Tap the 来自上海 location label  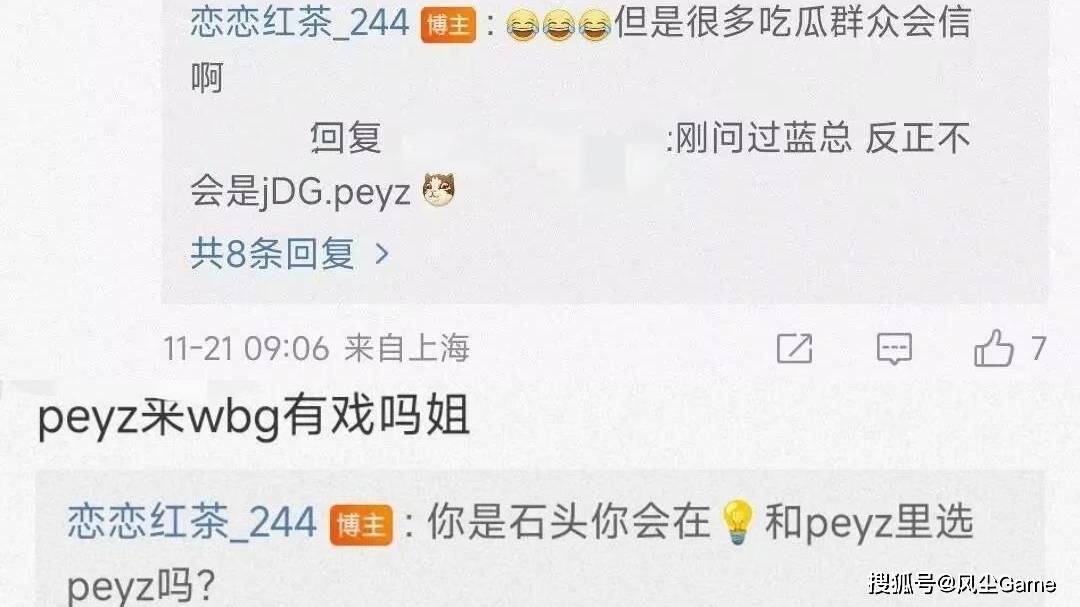pyautogui.click(x=407, y=348)
